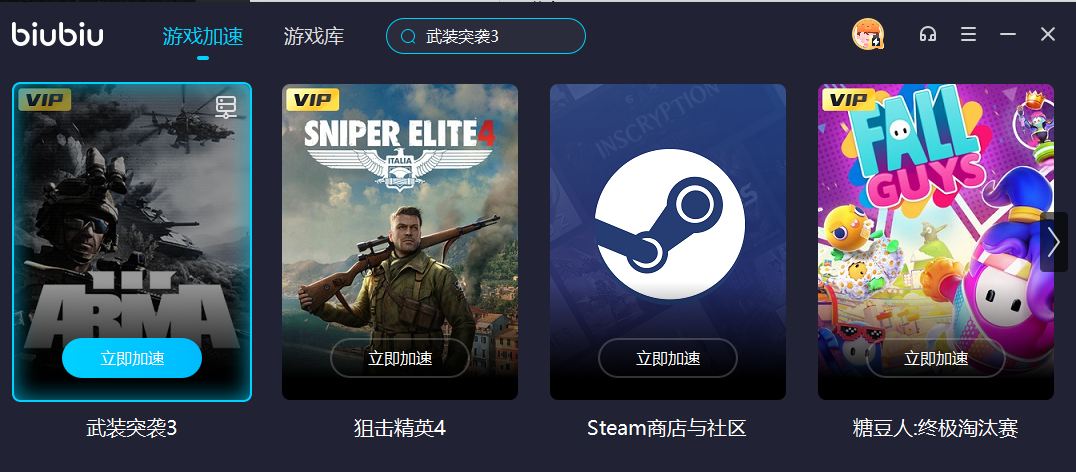Click VIP badge on Fall Guys card
Viewport: 1076px width, 472px height.
[847, 100]
